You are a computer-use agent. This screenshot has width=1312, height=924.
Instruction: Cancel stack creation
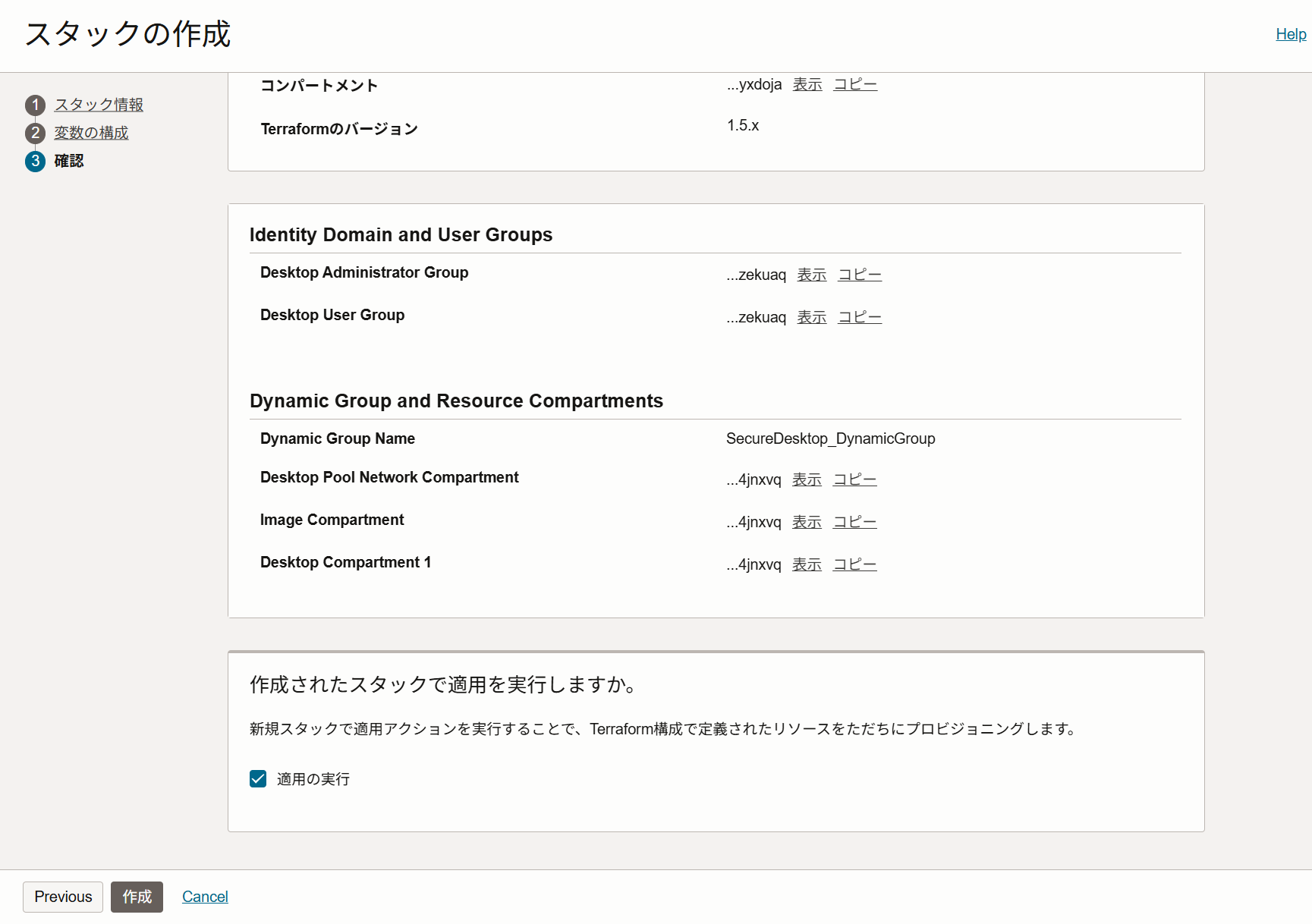pos(204,897)
